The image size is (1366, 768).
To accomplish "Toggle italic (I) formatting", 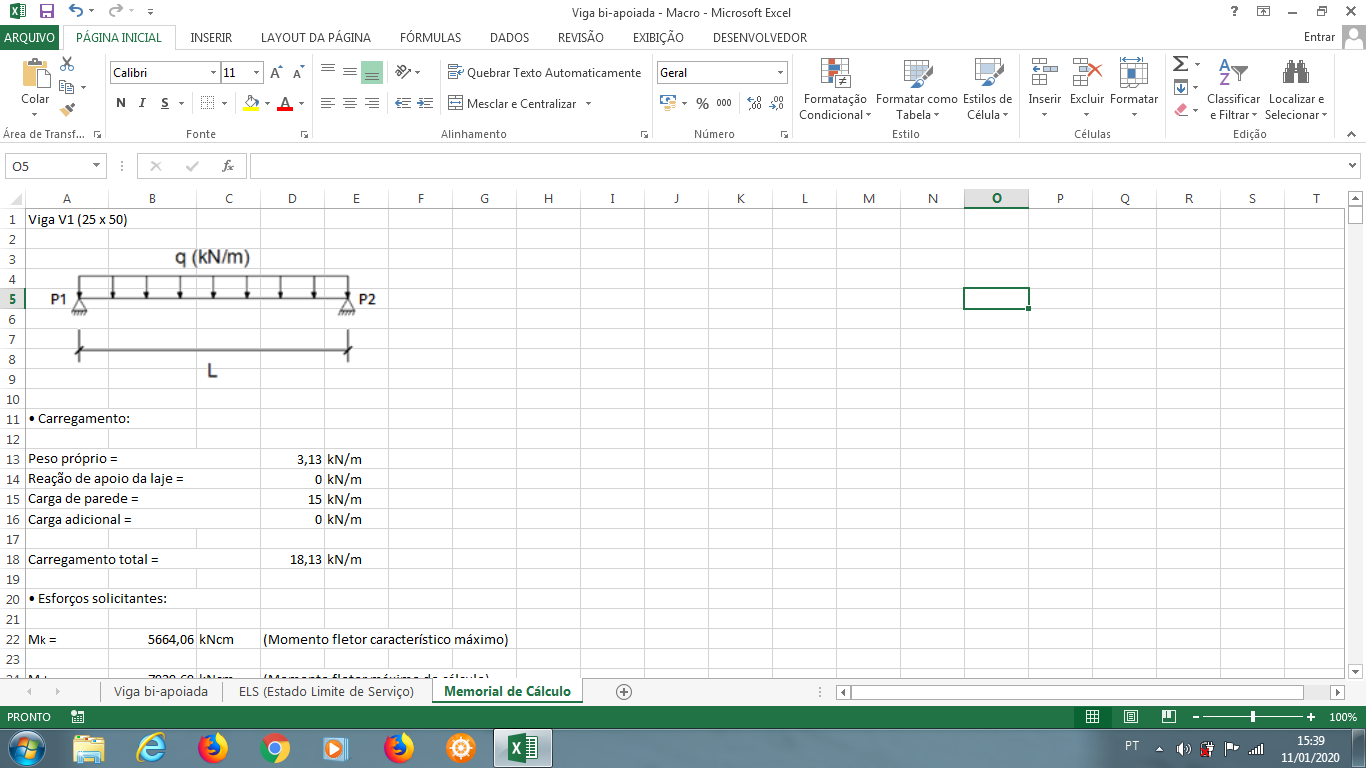I will [143, 103].
